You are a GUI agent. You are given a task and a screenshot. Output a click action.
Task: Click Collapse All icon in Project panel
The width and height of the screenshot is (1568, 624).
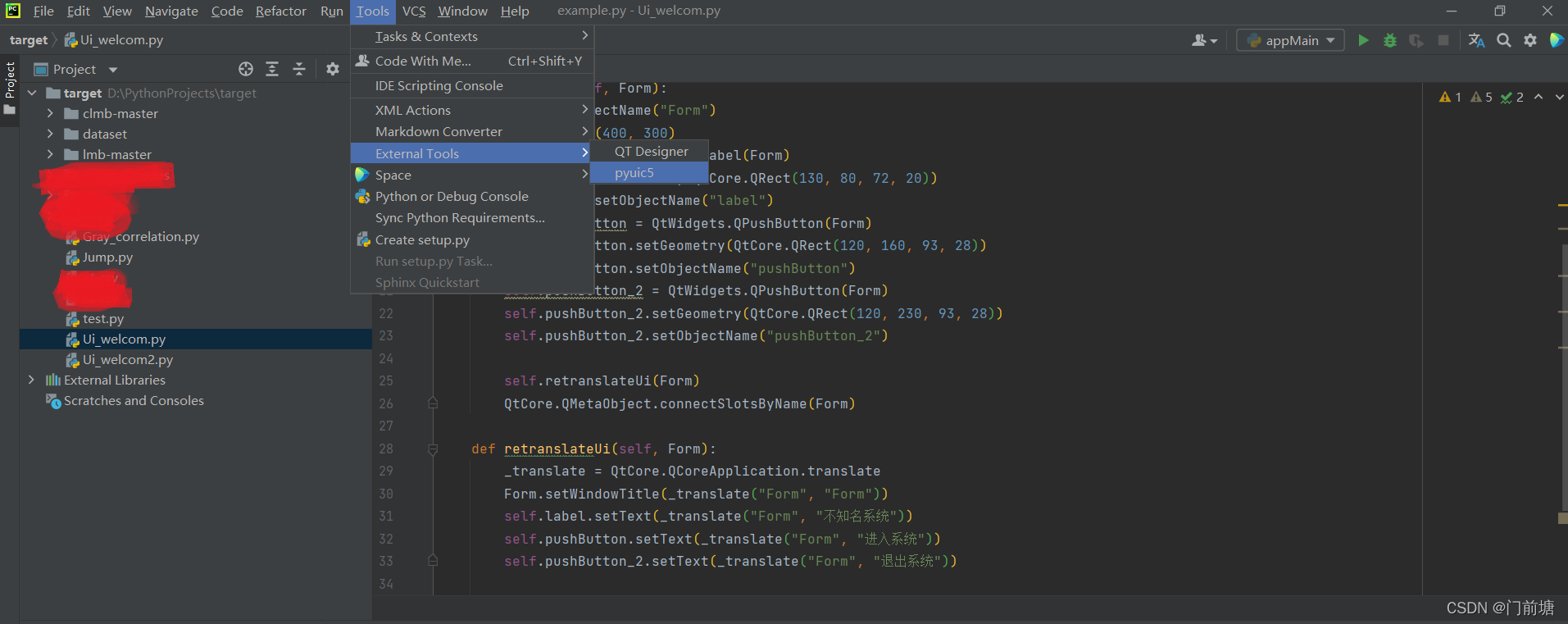tap(299, 69)
